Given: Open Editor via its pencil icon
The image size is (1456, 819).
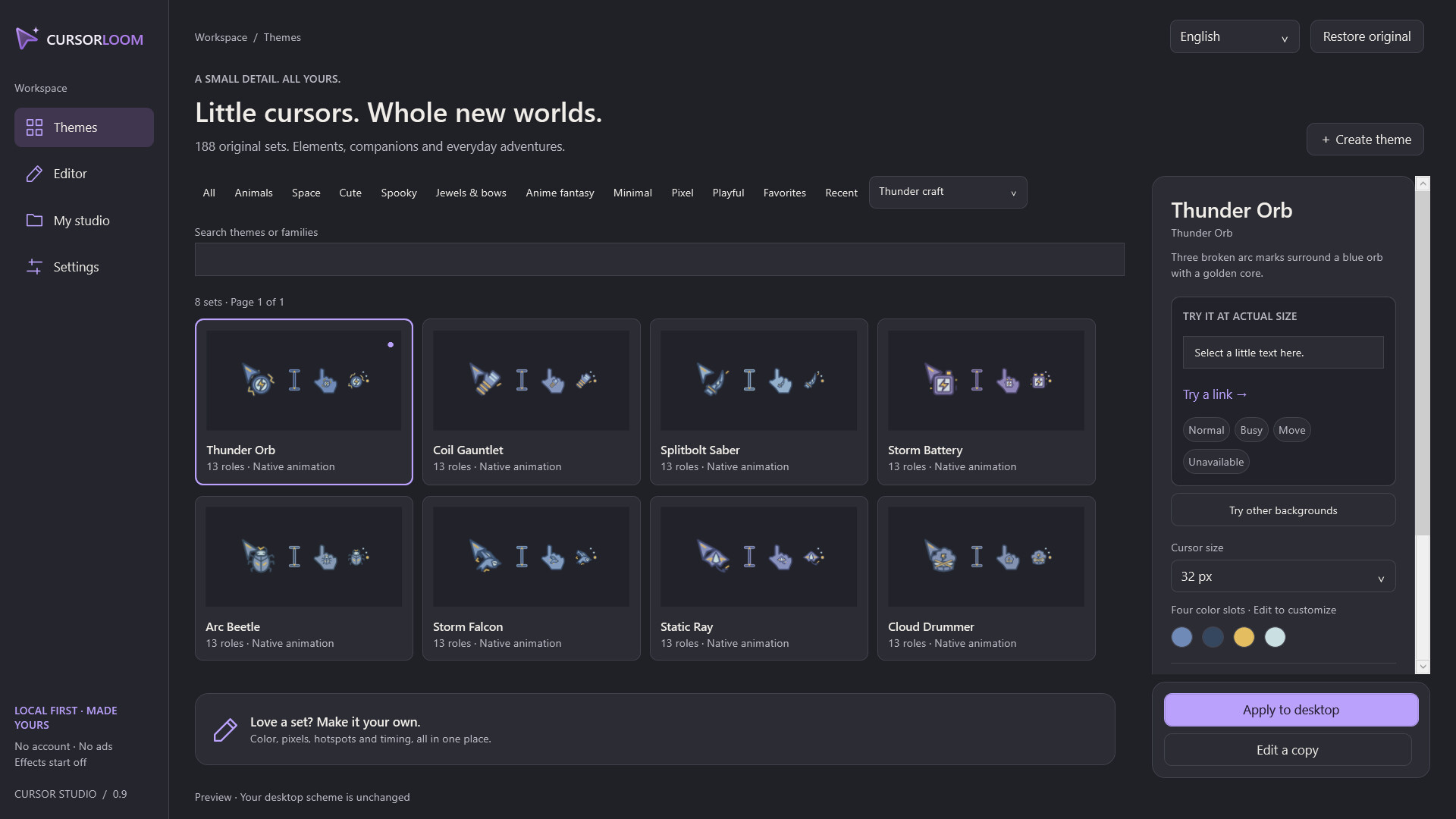Looking at the screenshot, I should tap(34, 174).
